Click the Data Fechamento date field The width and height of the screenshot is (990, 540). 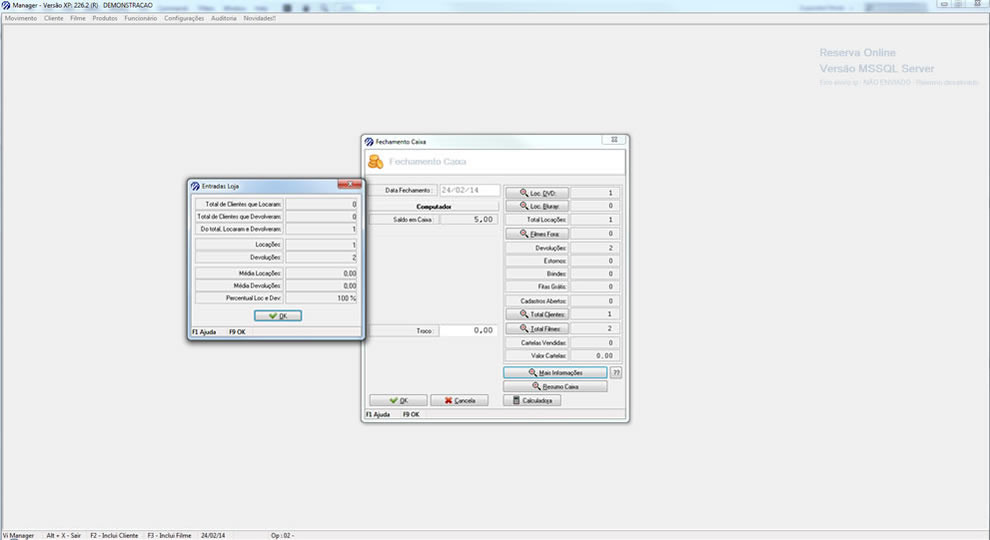pos(469,190)
